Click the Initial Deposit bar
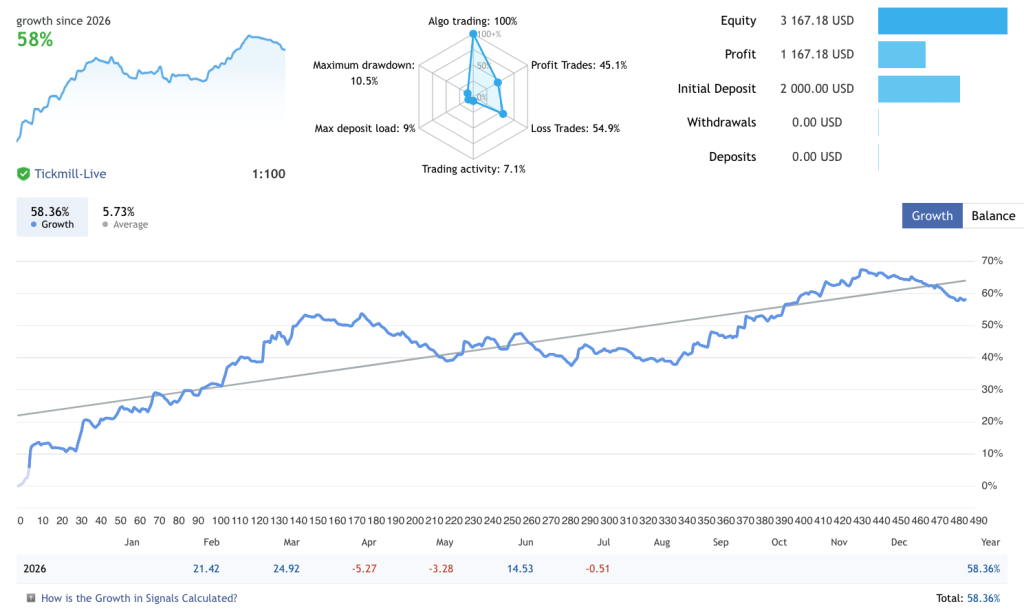 919,89
